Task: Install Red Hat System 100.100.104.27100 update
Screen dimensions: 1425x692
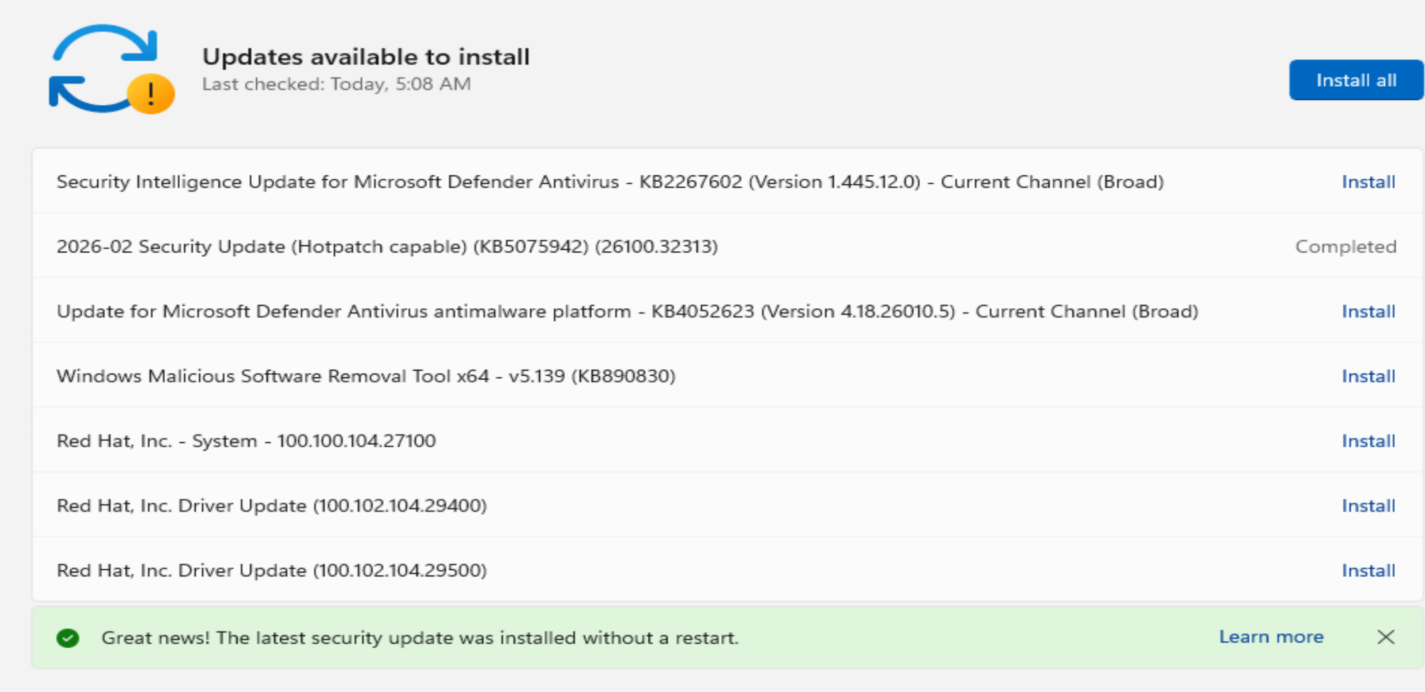Action: click(1368, 441)
